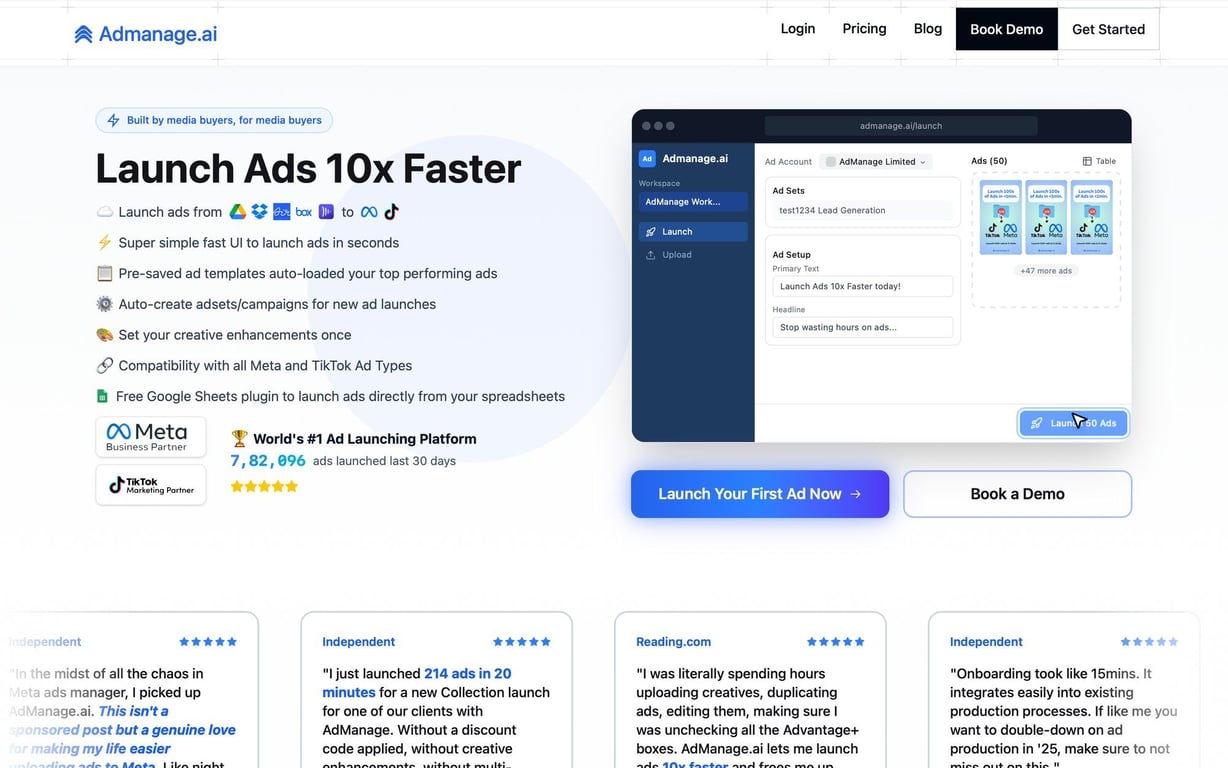Click the Primary Text field 'Launch Ads 10x Faster today!'
This screenshot has height=768, width=1228.
863,286
